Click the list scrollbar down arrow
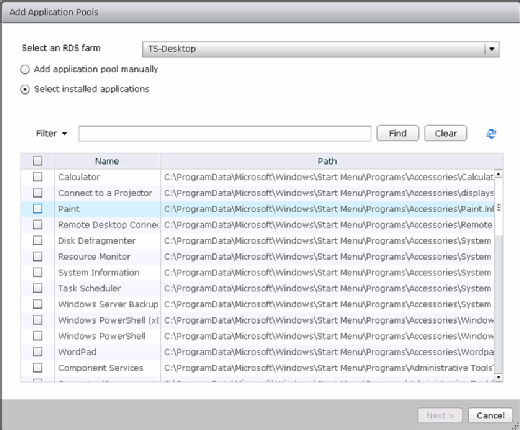This screenshot has width=520, height=430. 498,377
